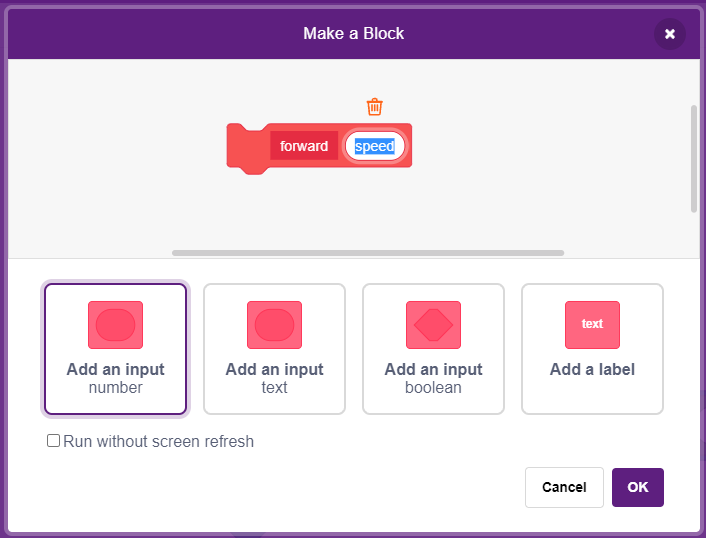Cancel making the block
Screen dimensions: 706x538
click(564, 487)
